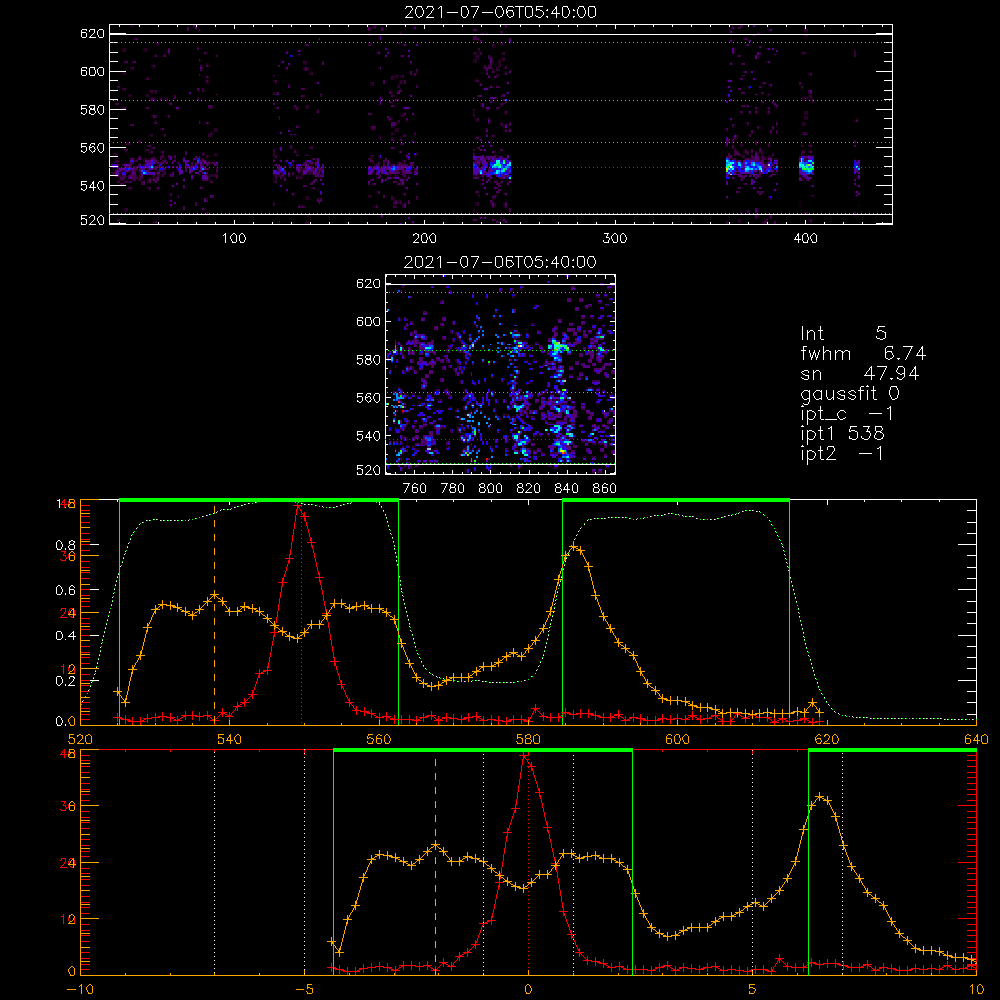1000x1000 pixels.
Task: Click the red dotted line at 549 in the top image
Action: [501, 168]
